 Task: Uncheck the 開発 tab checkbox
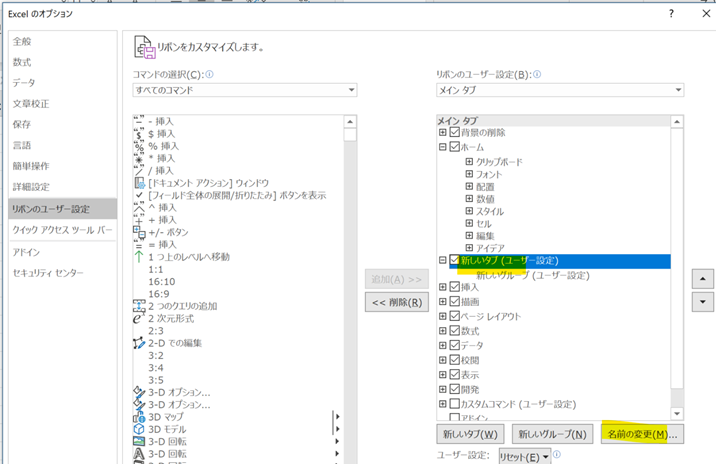(454, 389)
